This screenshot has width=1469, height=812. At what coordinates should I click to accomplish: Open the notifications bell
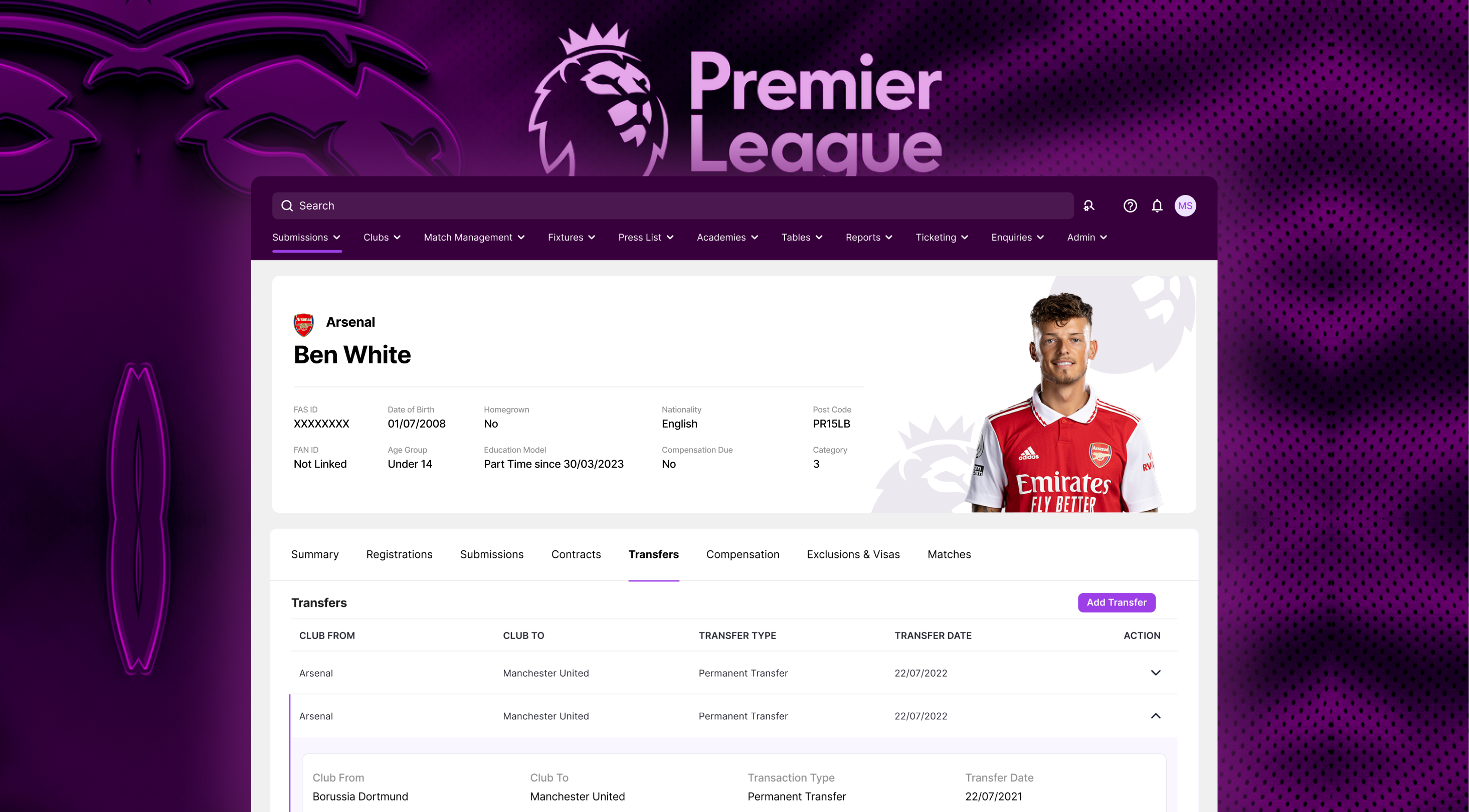pos(1157,206)
